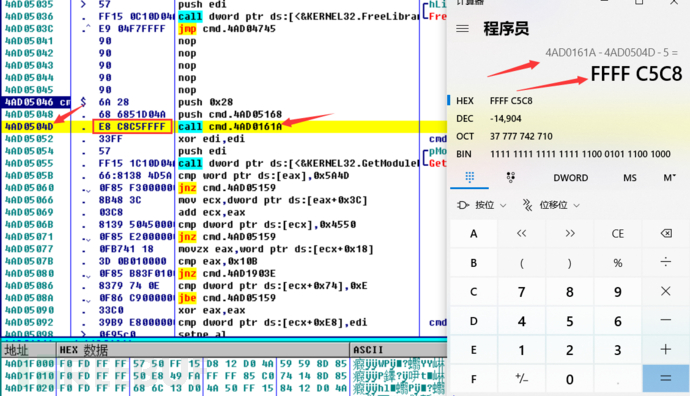Open the memory M dropdown
Viewport: 690px width, 396px height.
(670, 178)
